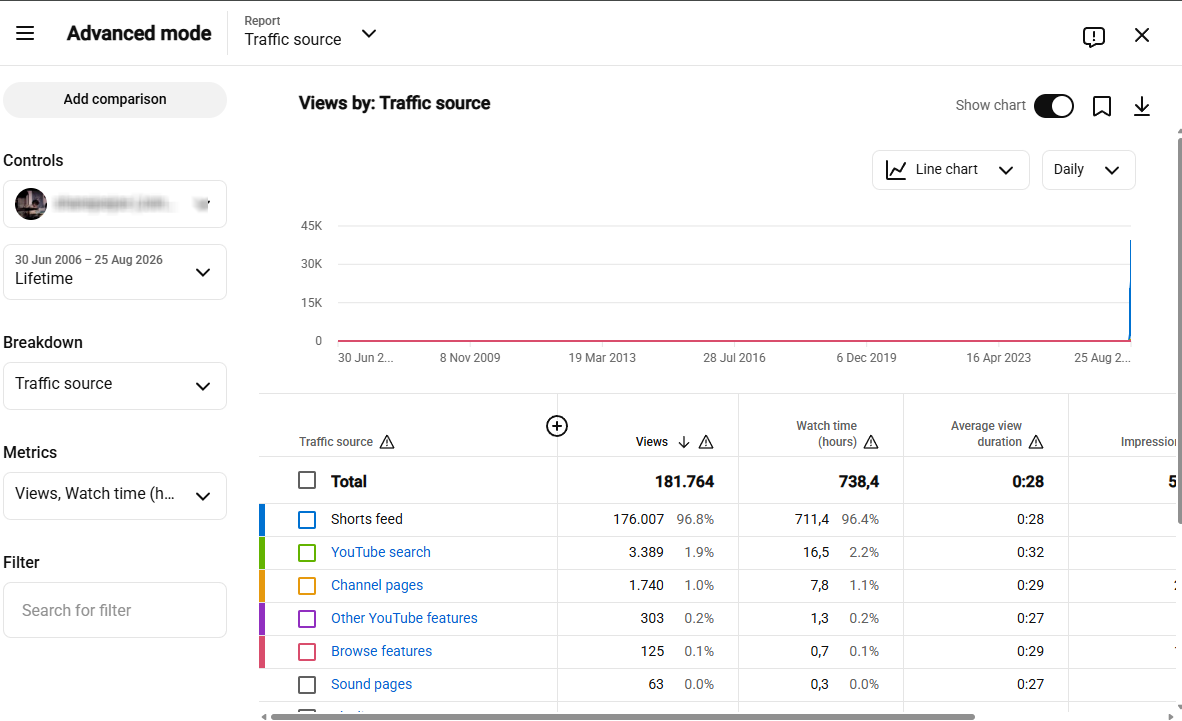Open the Line chart type dropdown
Image resolution: width=1182 pixels, height=721 pixels.
point(950,170)
